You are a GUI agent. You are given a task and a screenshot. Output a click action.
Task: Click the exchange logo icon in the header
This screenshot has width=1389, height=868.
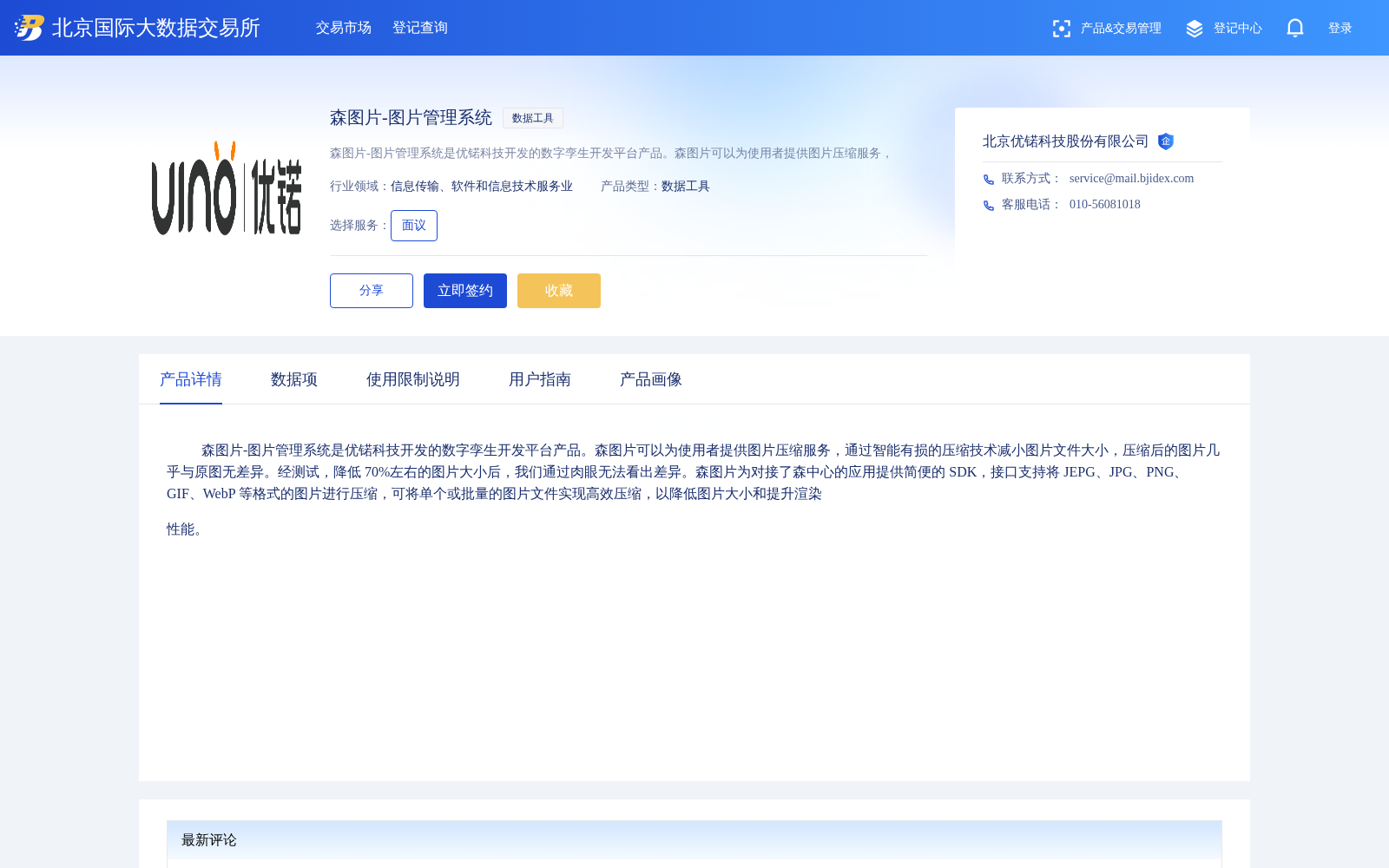pyautogui.click(x=30, y=28)
